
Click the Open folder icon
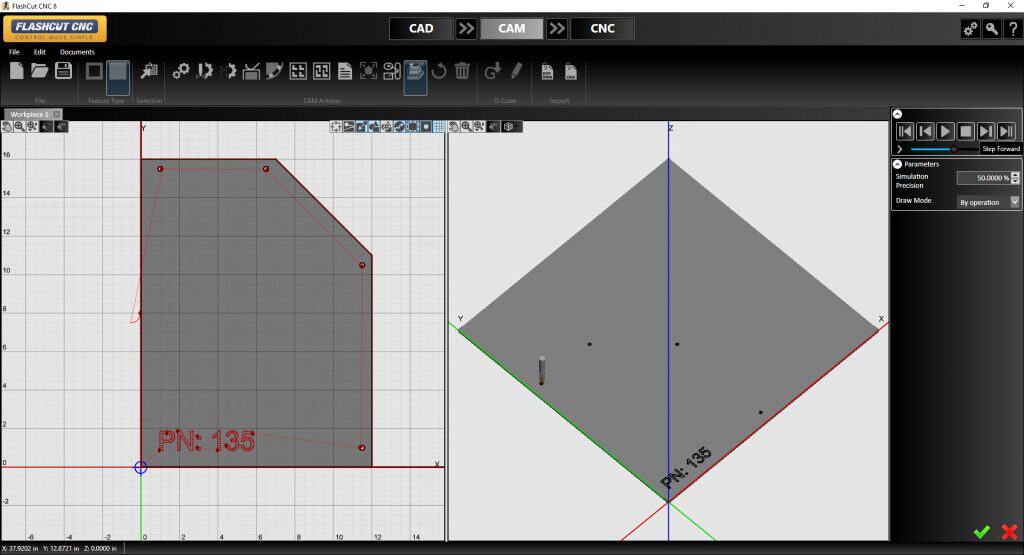40,70
